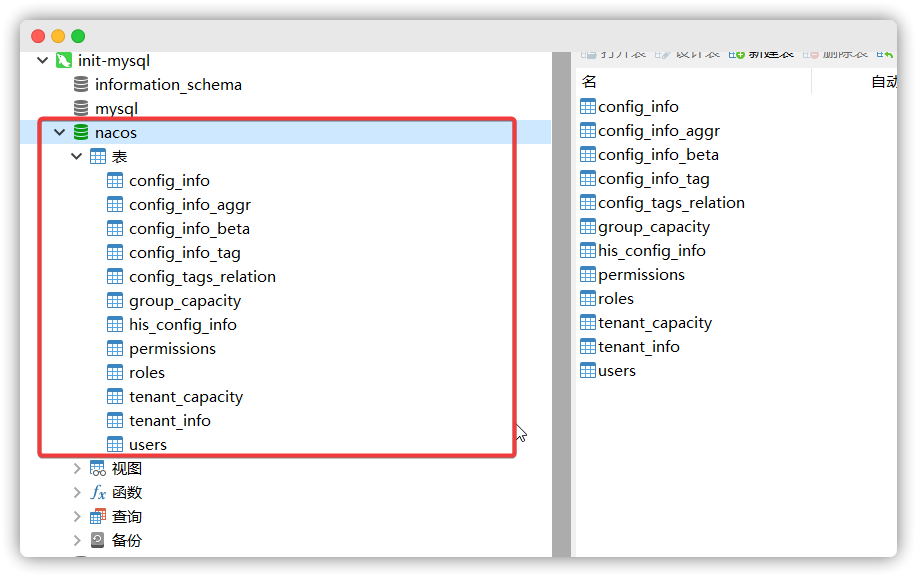This screenshot has height=577, width=917.
Task: Select config_info in the right list
Action: click(638, 106)
